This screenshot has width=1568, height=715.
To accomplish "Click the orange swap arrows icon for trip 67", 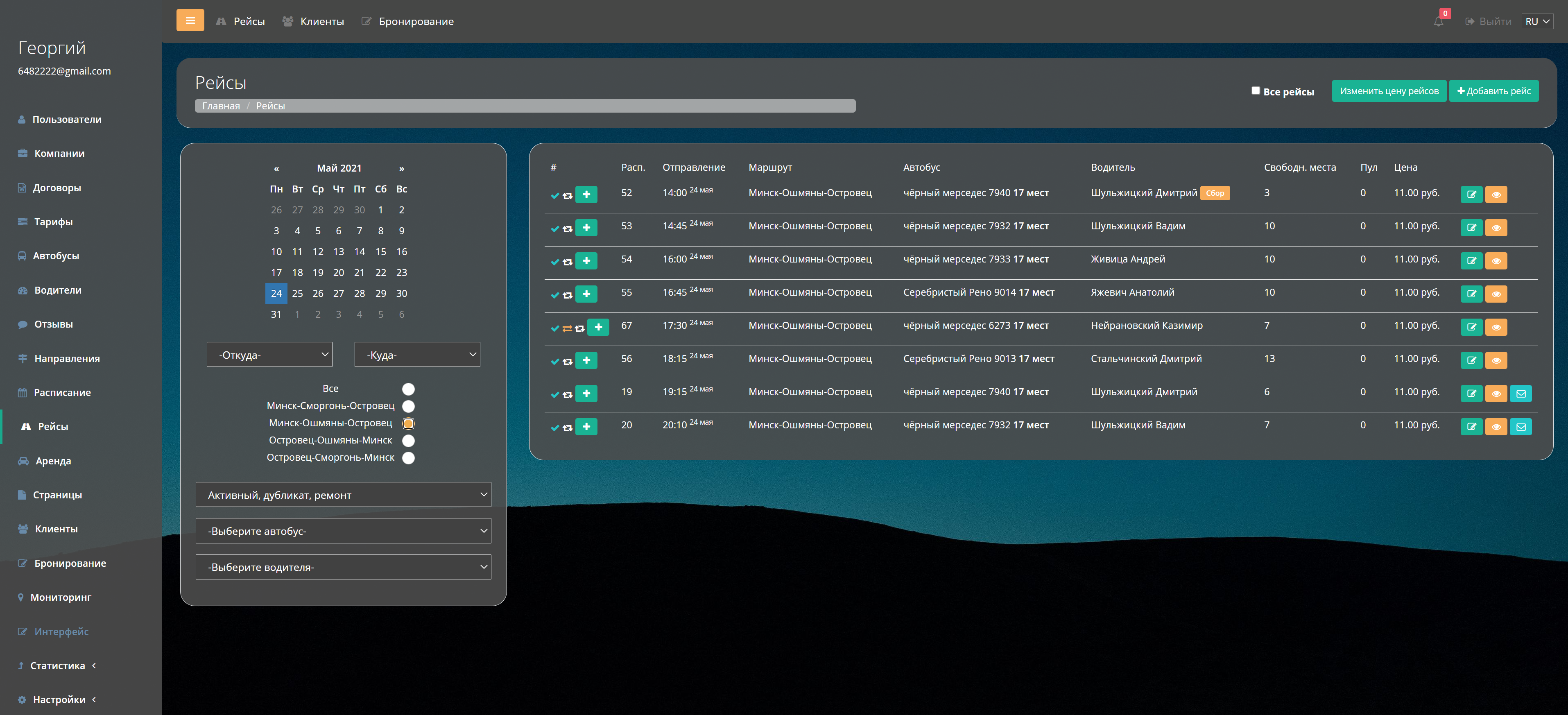I will pyautogui.click(x=567, y=328).
